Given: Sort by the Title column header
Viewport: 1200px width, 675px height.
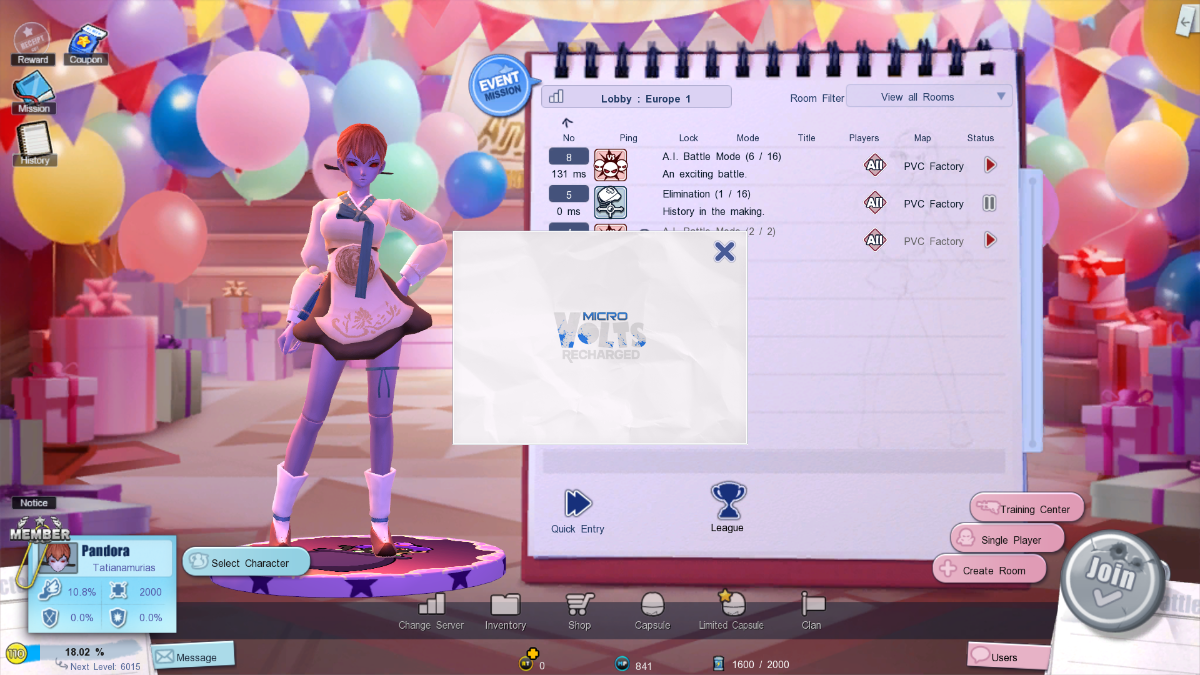Looking at the screenshot, I should [807, 138].
